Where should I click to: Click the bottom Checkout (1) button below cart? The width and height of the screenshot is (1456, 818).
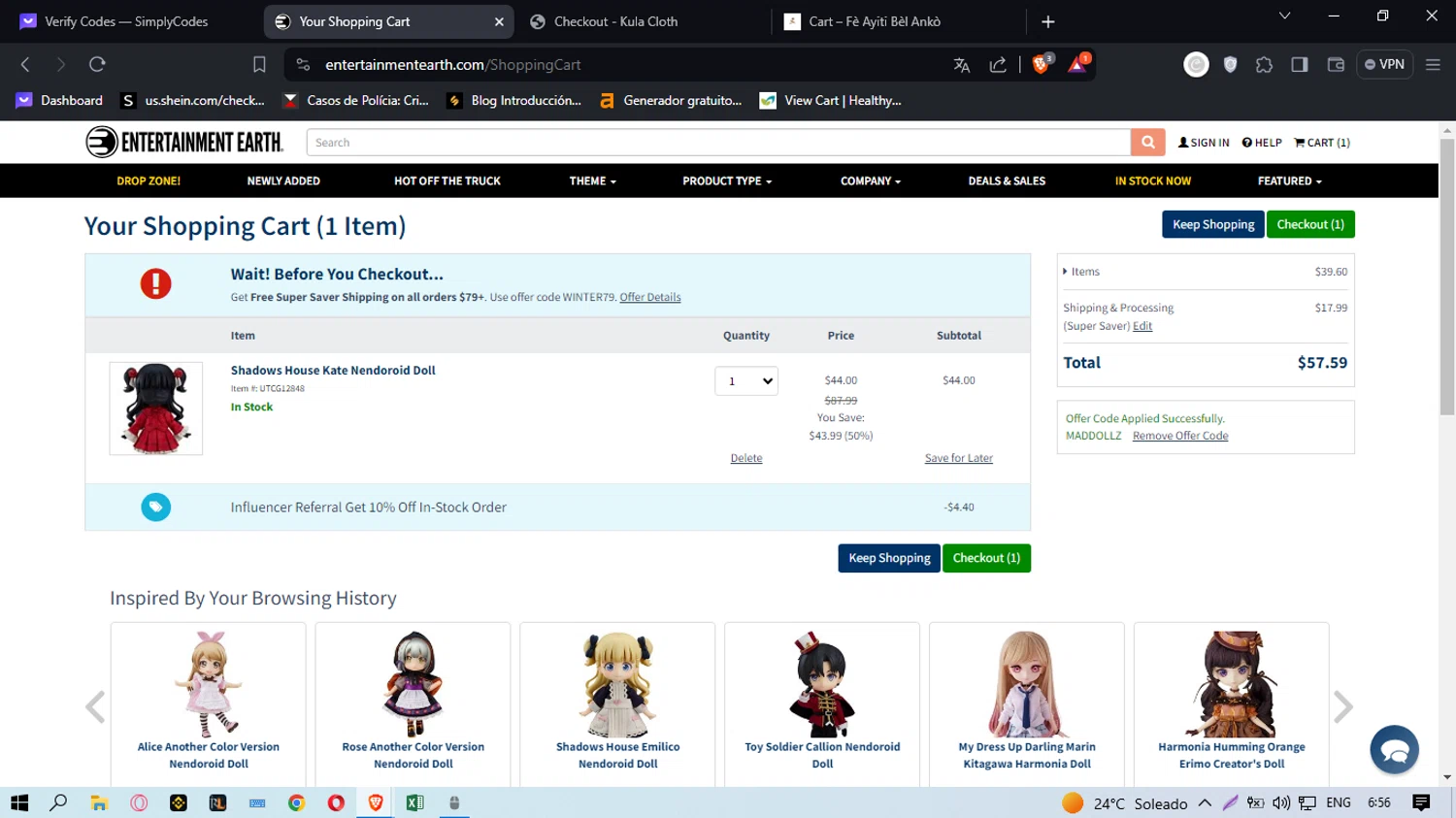986,558
